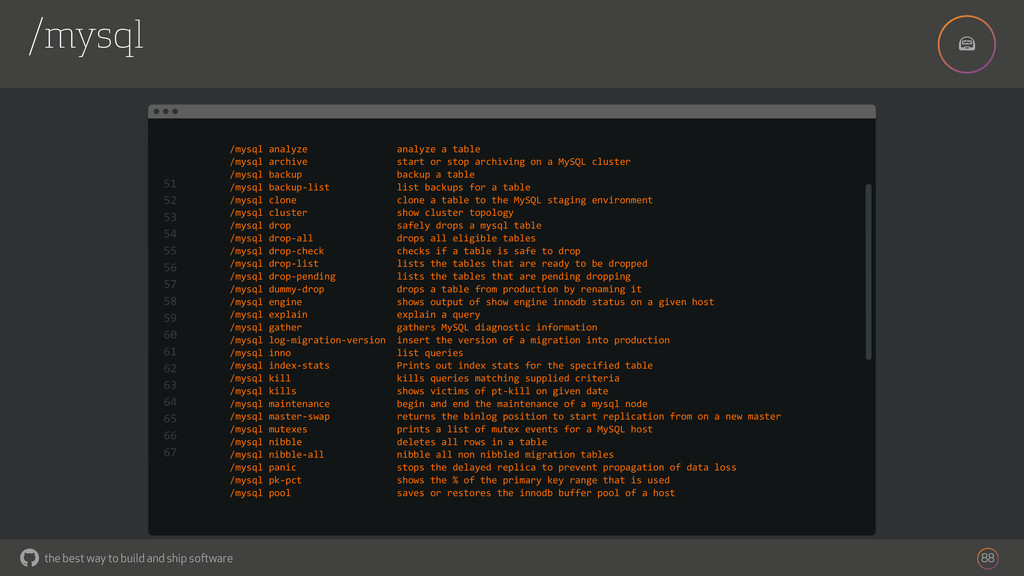Image resolution: width=1024 pixels, height=576 pixels.
Task: Click 'nibble all non nibbled migration tables'
Action: pos(505,455)
